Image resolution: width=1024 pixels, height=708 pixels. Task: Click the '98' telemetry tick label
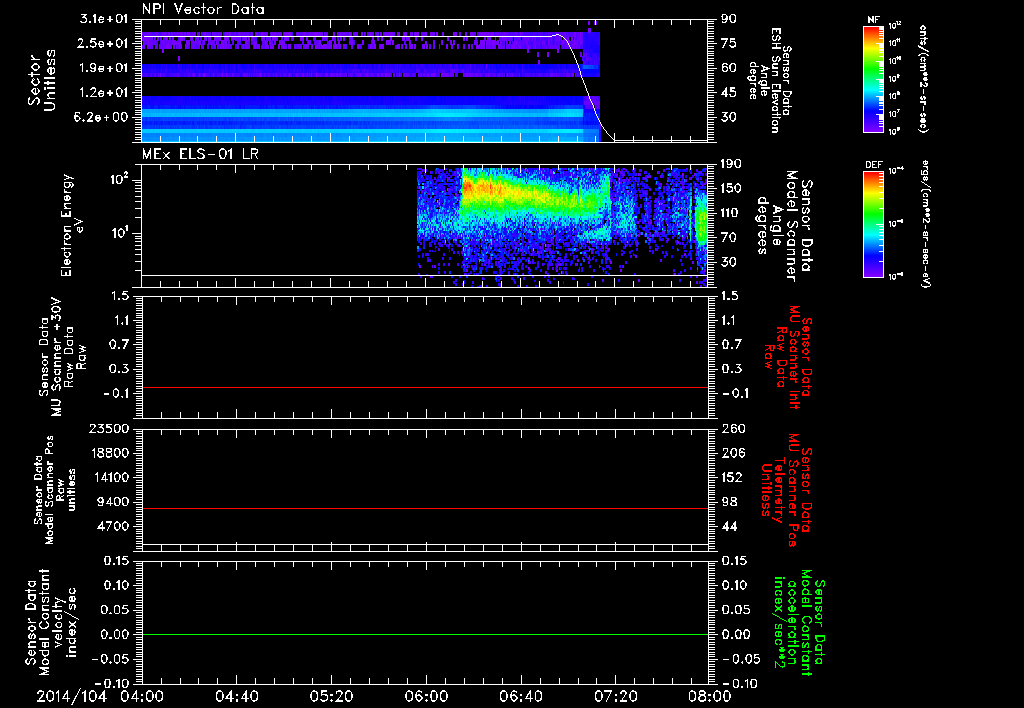728,502
